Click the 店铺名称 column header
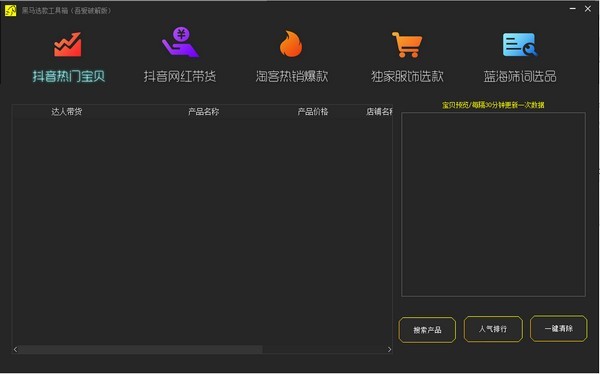This screenshot has width=600, height=374. click(379, 112)
